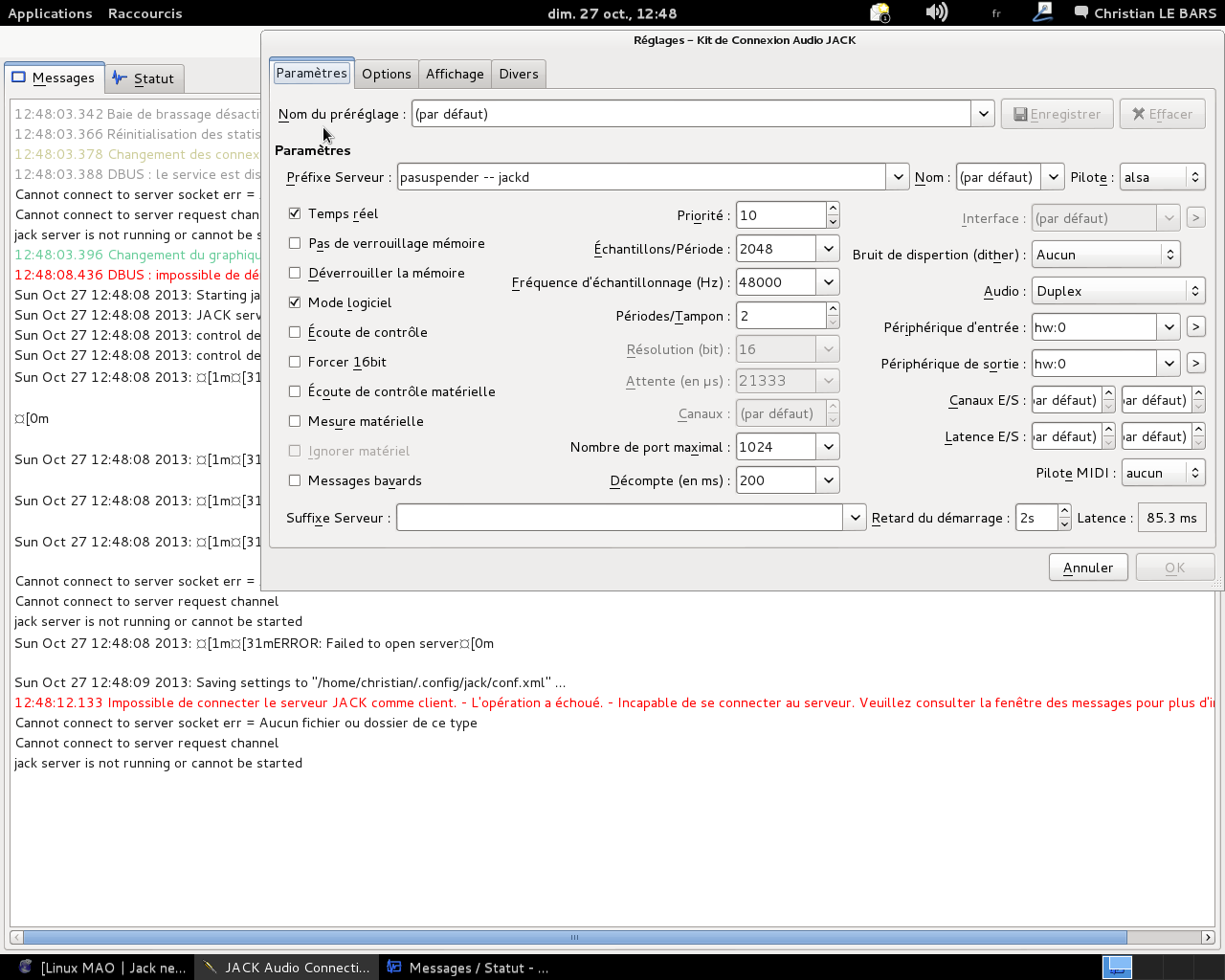Viewport: 1225px width, 980px height.
Task: Switch to the Options tab
Action: (386, 74)
